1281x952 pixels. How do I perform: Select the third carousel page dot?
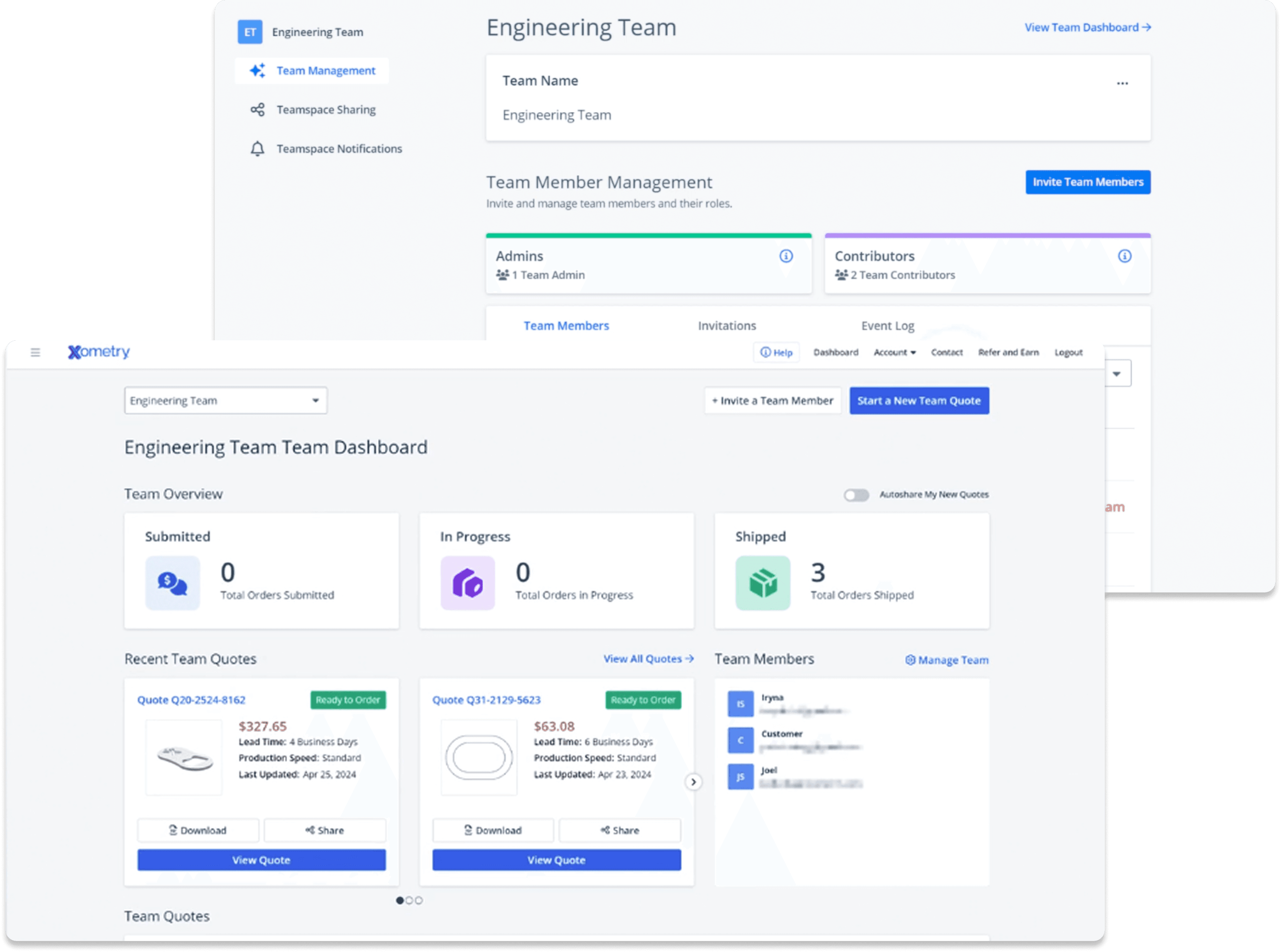tap(419, 900)
